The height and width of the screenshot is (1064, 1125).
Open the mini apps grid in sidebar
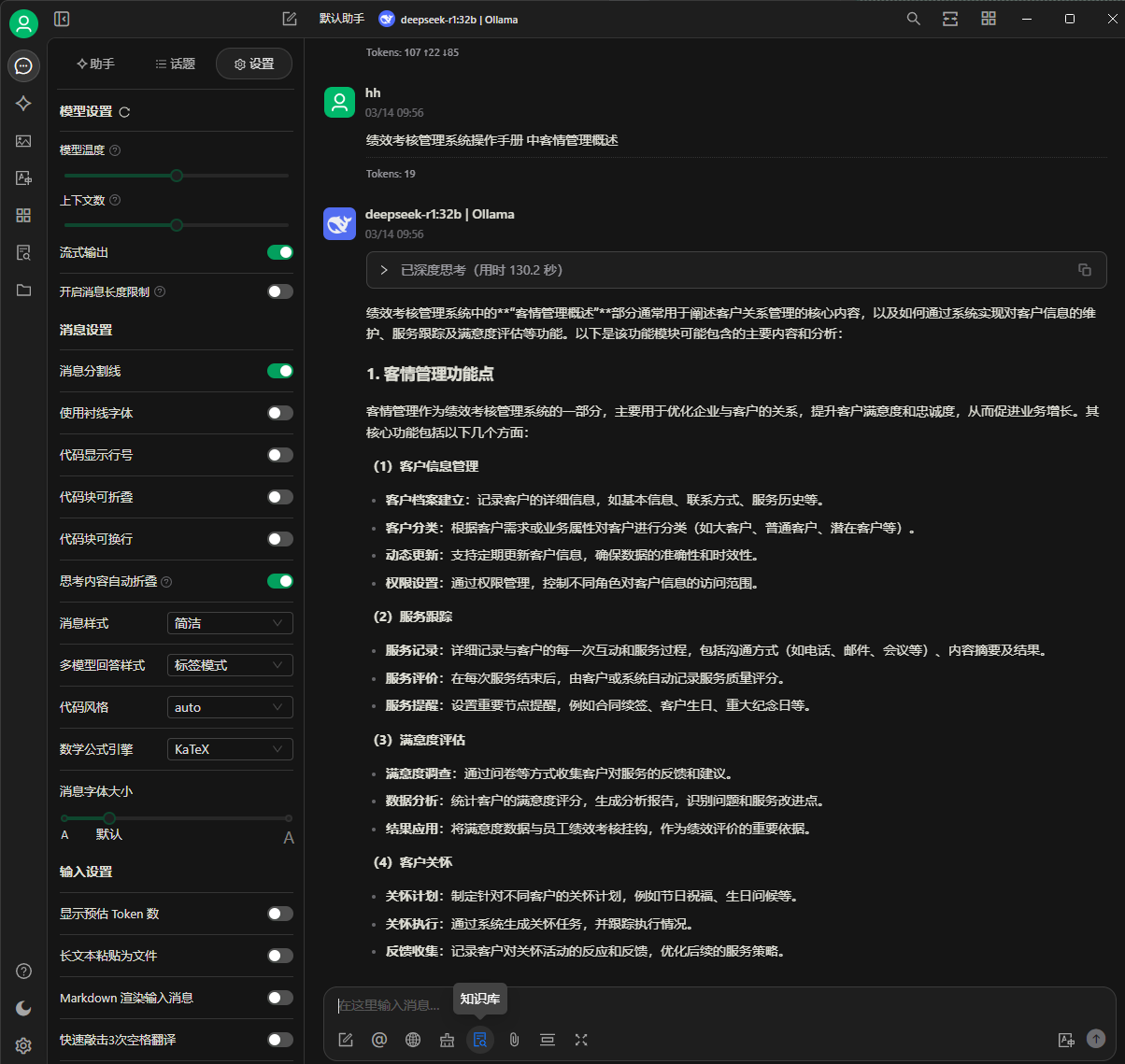tap(24, 216)
